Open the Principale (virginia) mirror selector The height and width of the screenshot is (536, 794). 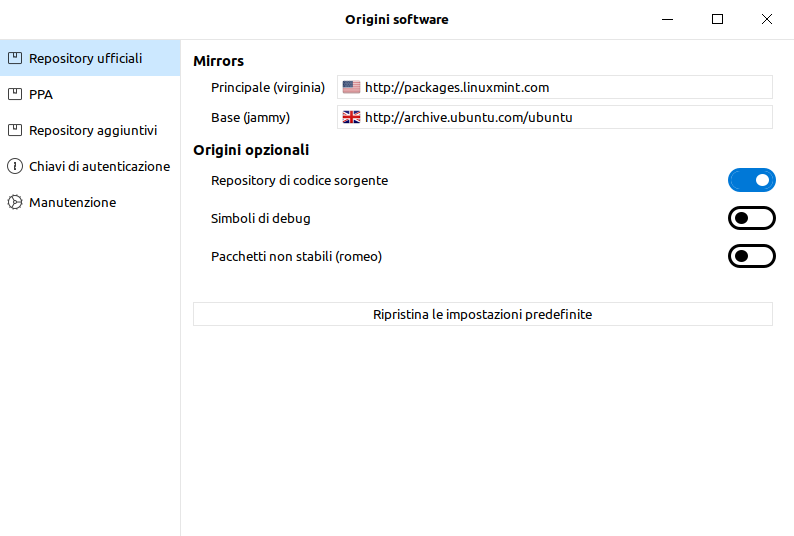pyautogui.click(x=555, y=88)
